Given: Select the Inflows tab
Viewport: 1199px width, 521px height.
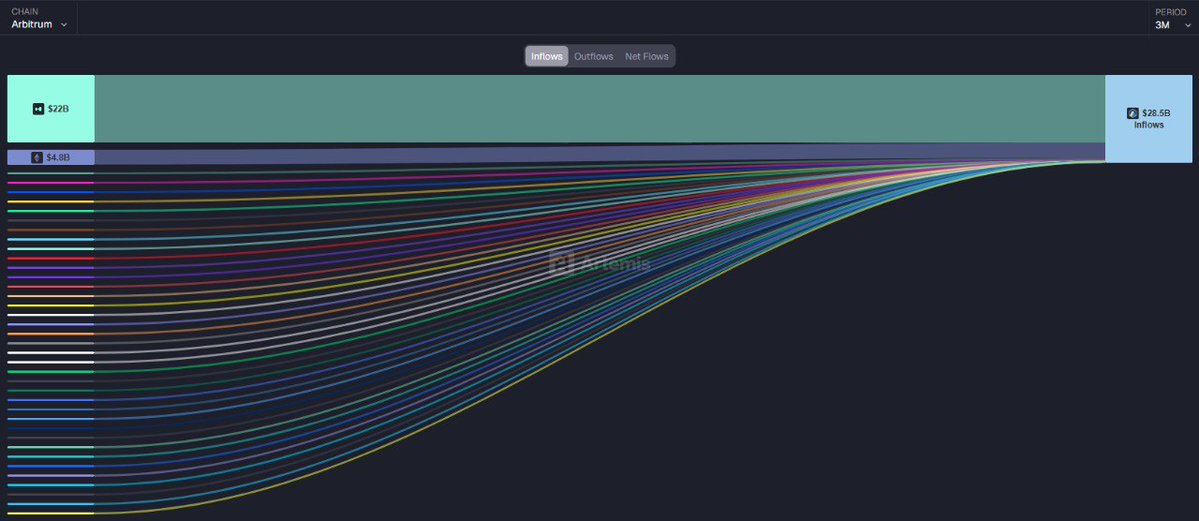Looking at the screenshot, I should point(547,56).
